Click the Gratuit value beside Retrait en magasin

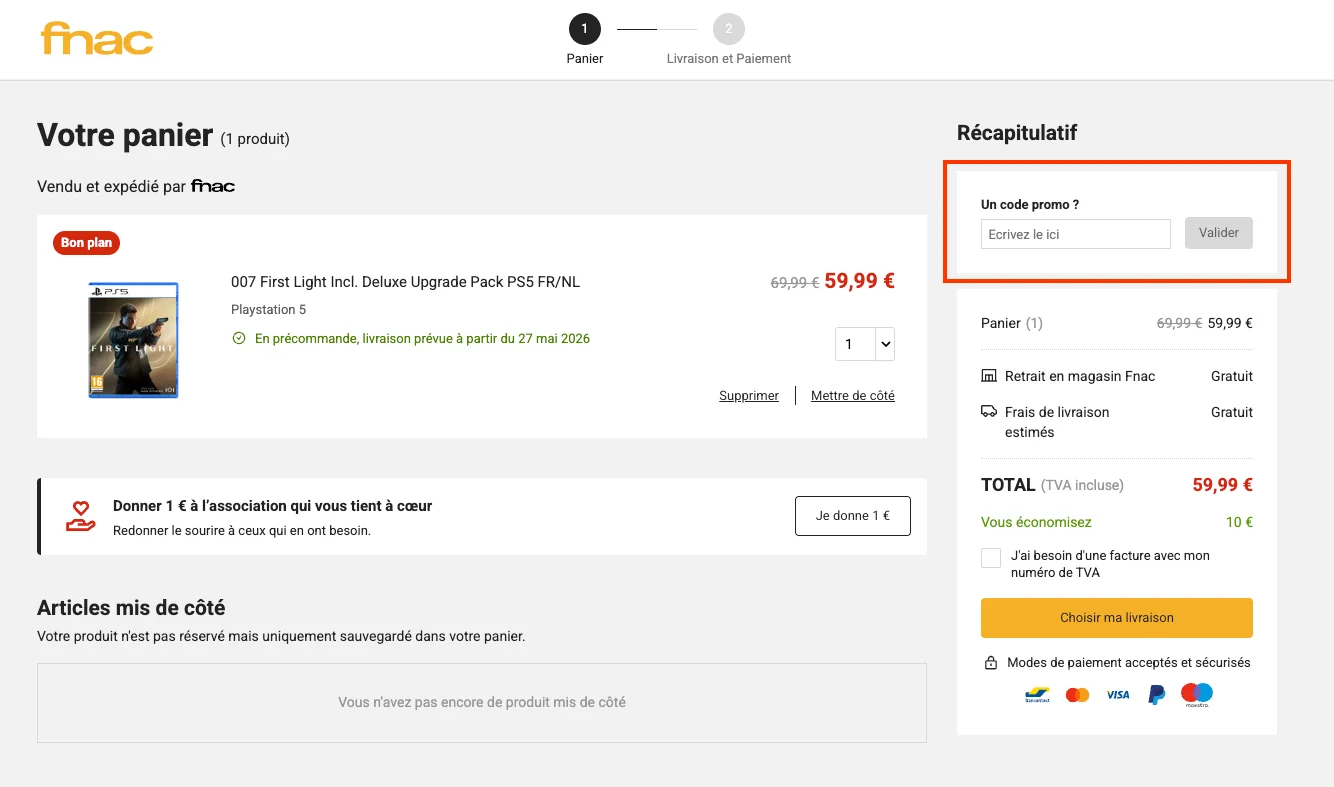point(1232,376)
